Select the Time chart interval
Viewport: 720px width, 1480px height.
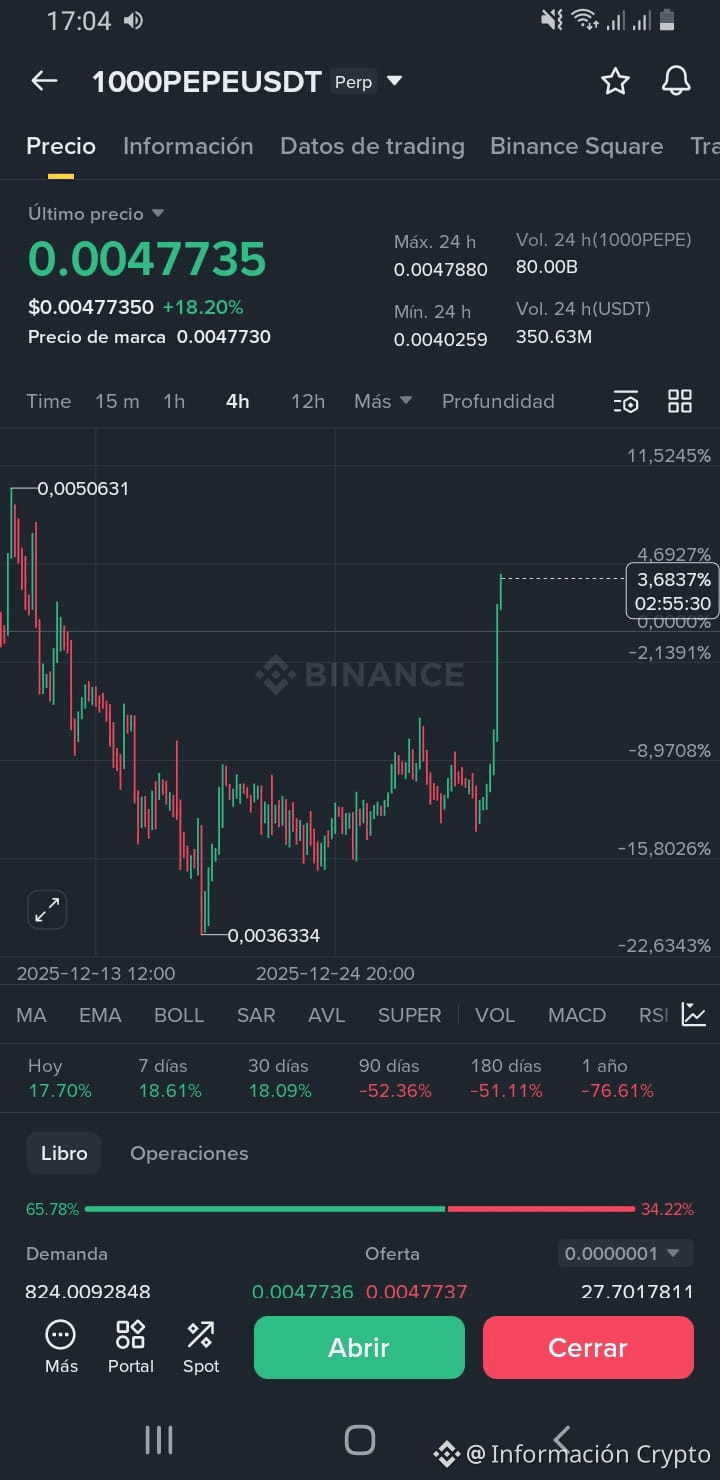coord(49,401)
